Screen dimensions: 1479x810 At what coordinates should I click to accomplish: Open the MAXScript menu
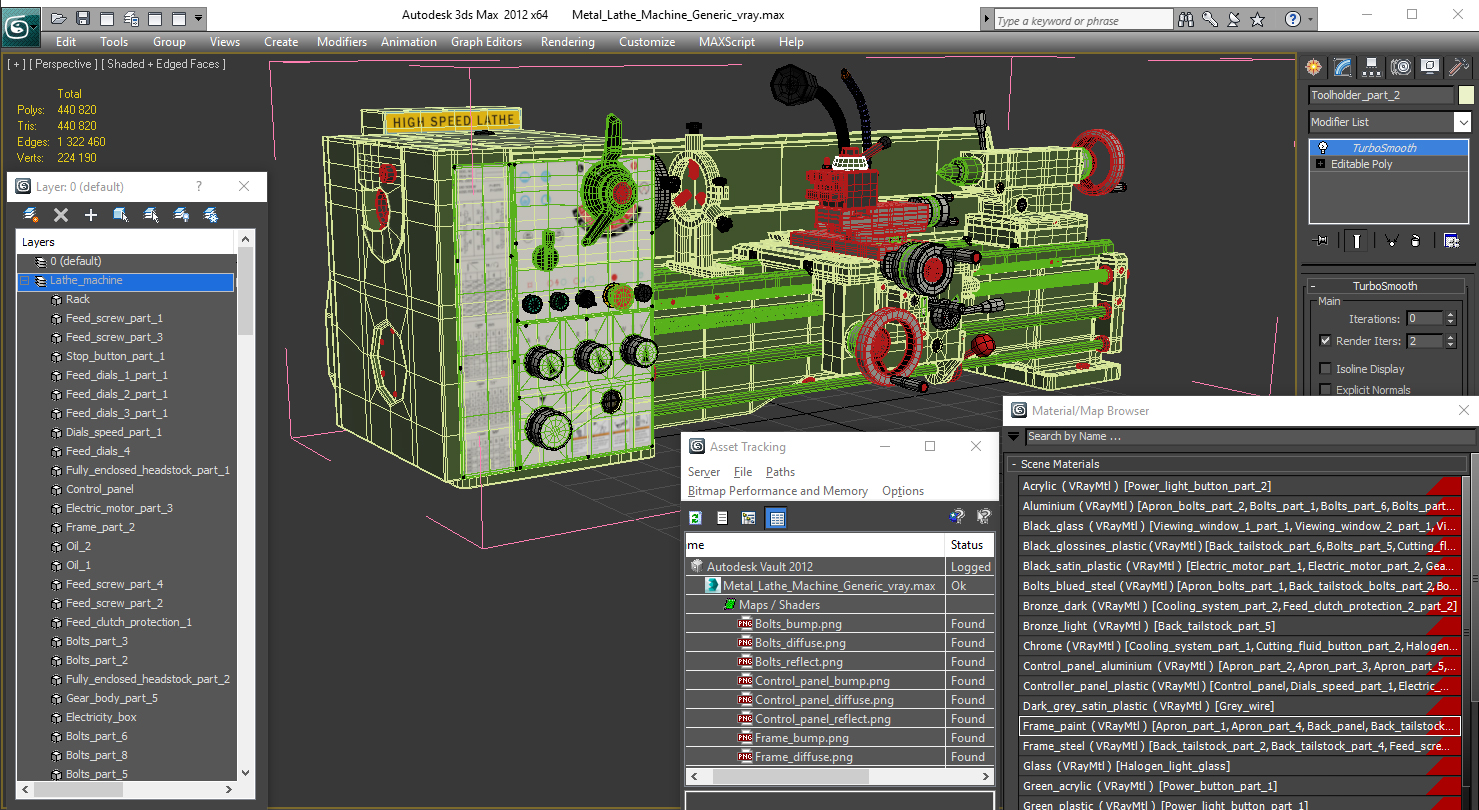point(727,42)
